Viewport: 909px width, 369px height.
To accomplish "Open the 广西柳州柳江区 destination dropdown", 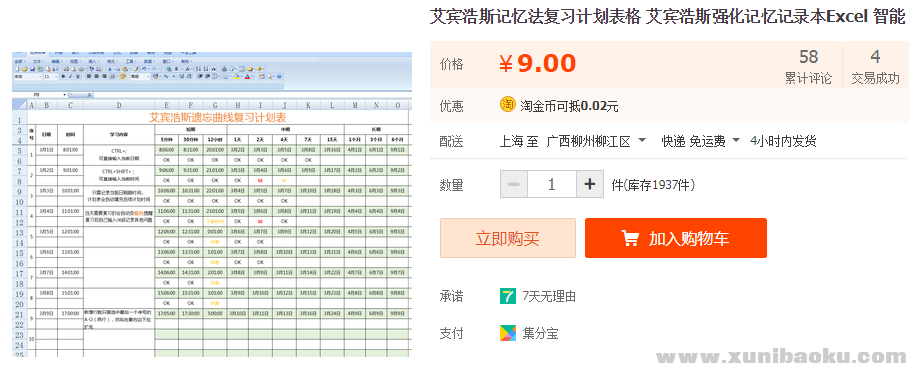I will 597,141.
